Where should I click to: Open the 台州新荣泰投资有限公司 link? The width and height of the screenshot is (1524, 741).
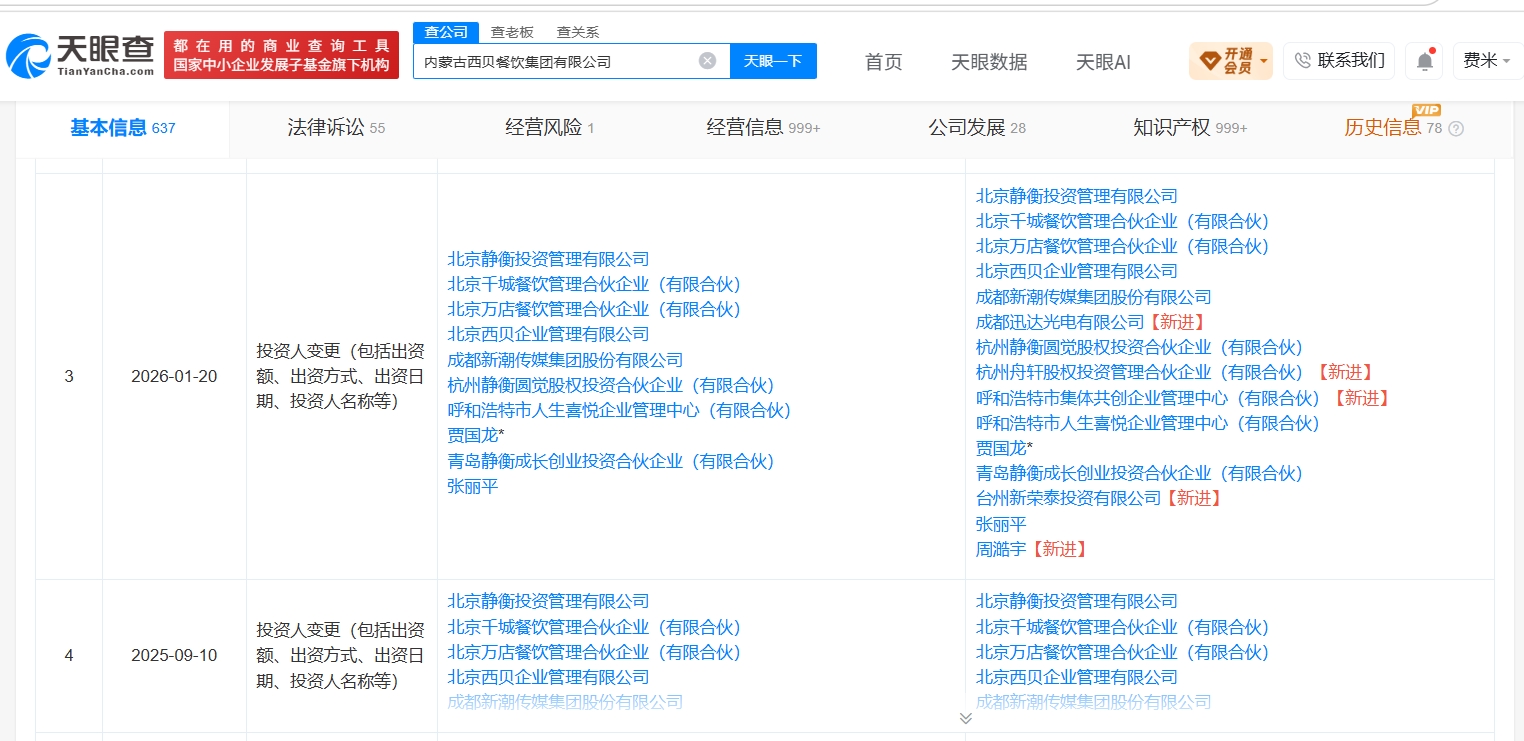coord(1069,498)
